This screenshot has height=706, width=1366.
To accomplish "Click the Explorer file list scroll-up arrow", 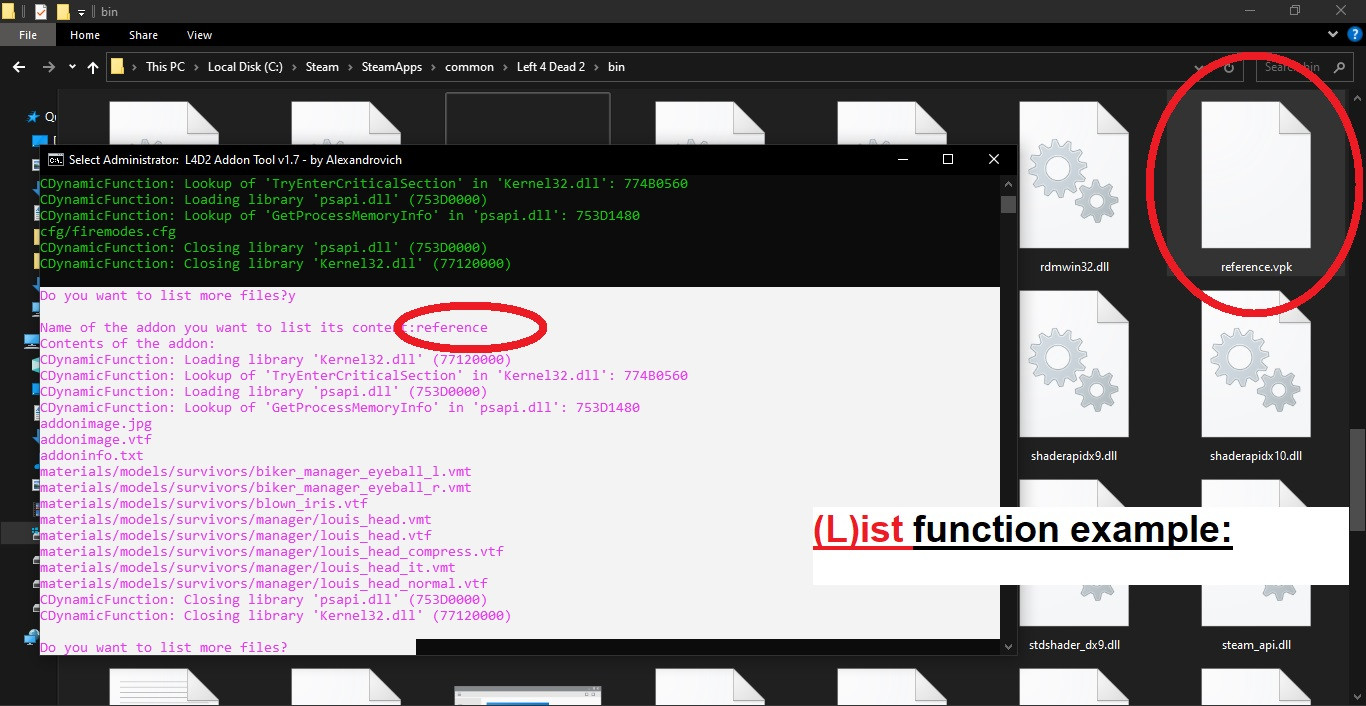I will tap(1357, 100).
